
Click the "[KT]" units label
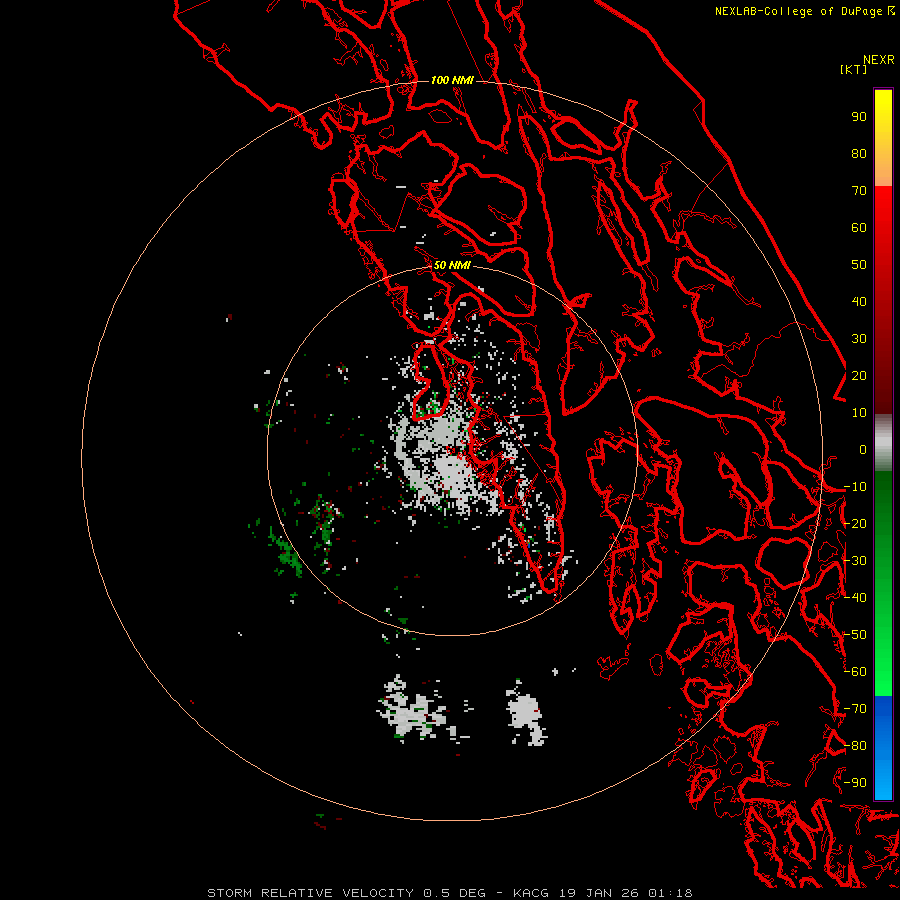pos(854,69)
